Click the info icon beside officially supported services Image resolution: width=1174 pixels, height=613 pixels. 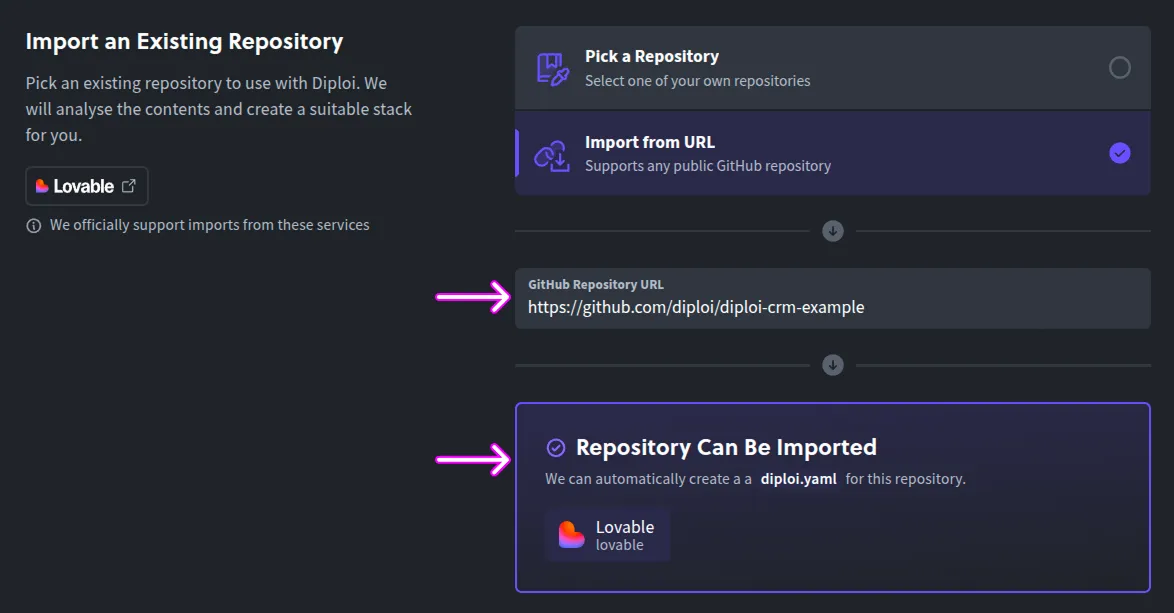tap(34, 226)
